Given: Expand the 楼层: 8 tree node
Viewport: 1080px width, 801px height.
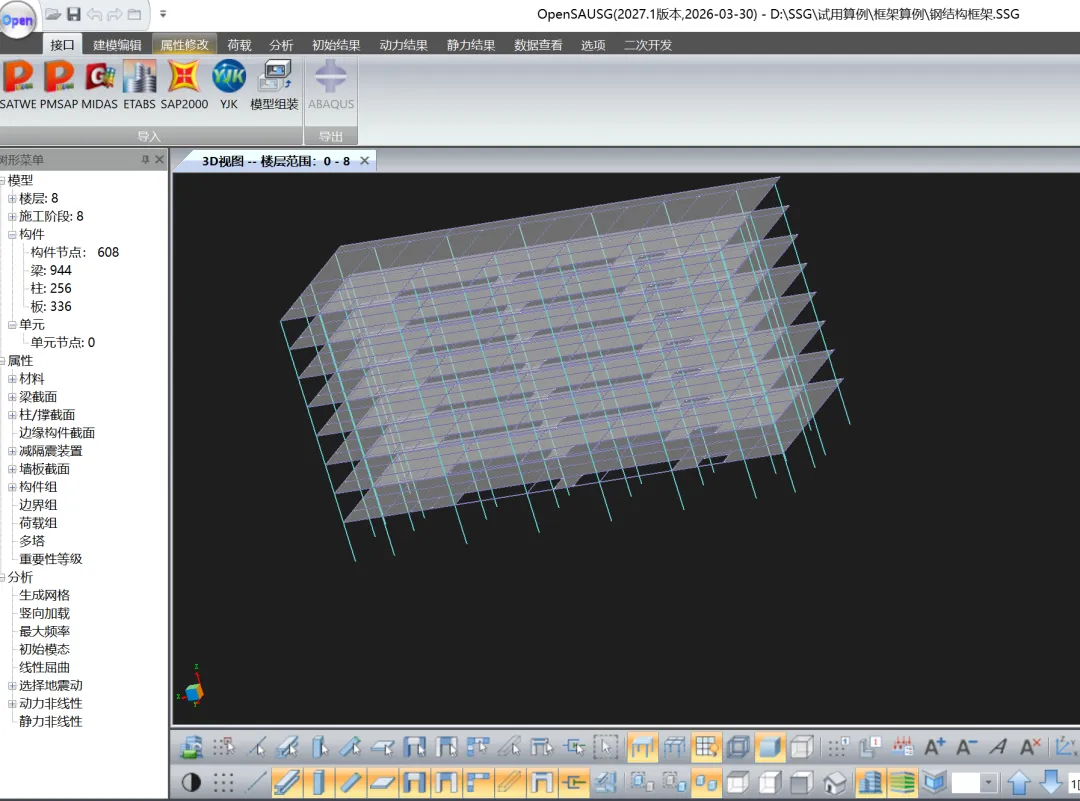Looking at the screenshot, I should coord(12,199).
